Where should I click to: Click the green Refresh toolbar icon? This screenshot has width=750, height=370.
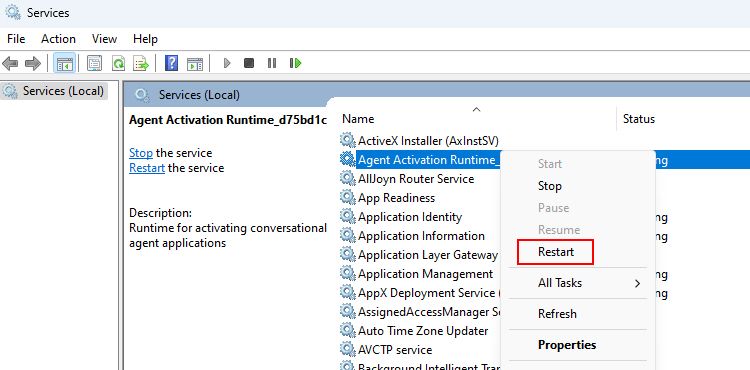pos(118,63)
